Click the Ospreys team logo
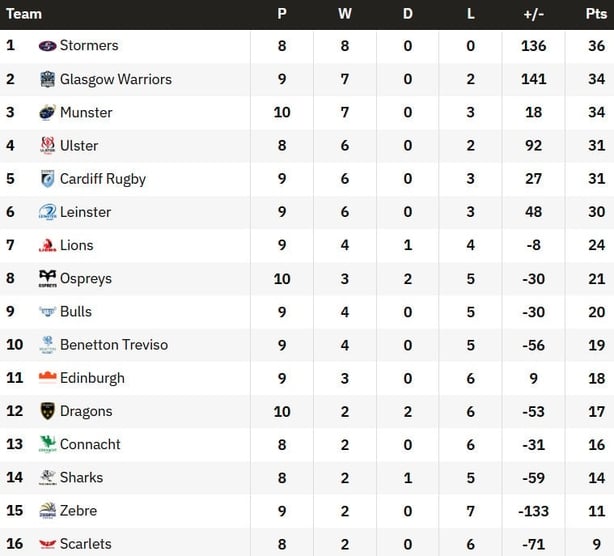 pos(47,278)
